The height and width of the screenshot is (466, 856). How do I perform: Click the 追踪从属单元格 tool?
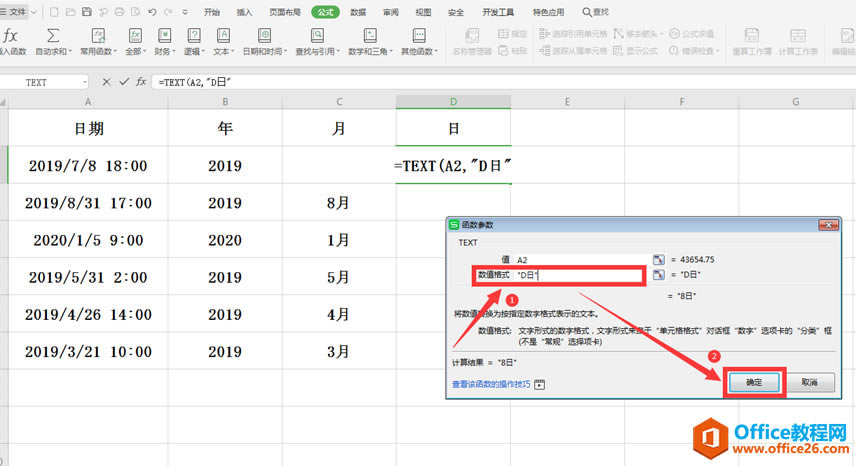(573, 51)
